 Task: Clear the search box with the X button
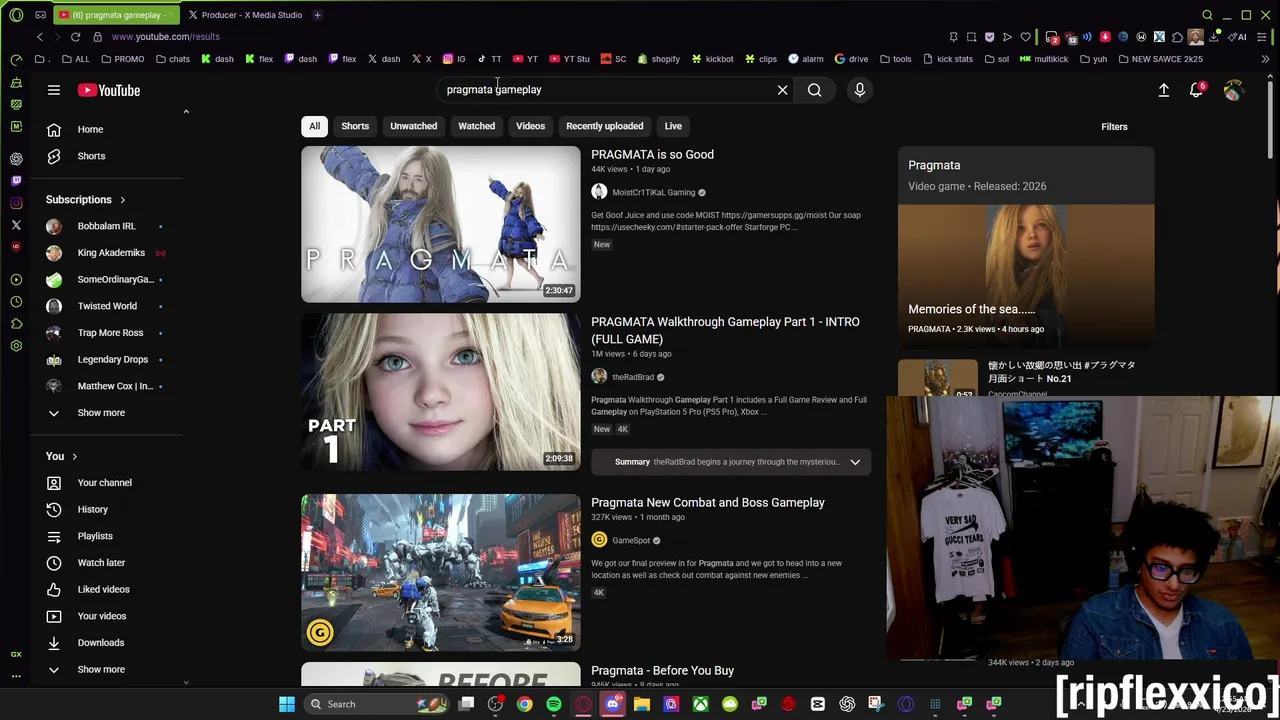[x=782, y=90]
